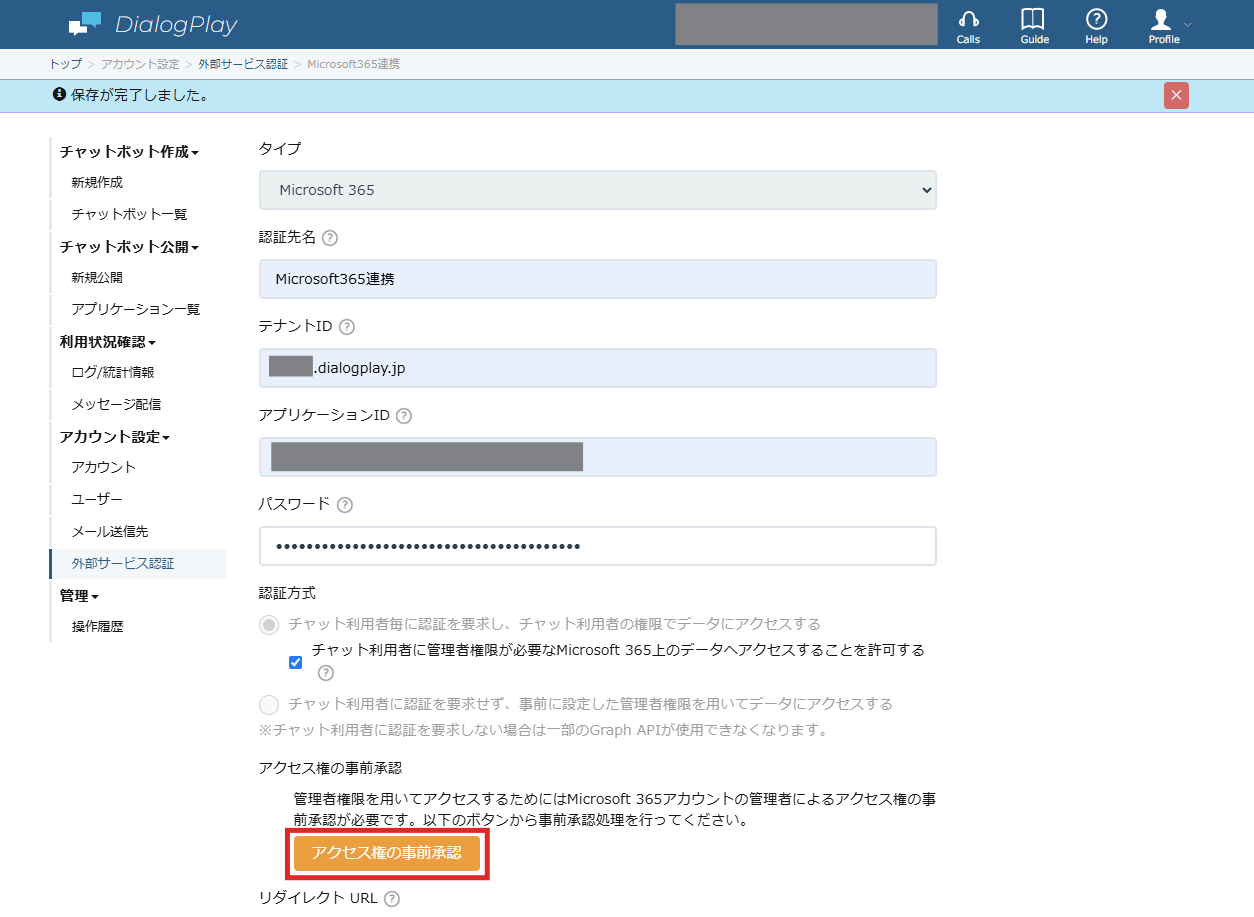Click help icon beside アプリケーションID
The width and height of the screenshot is (1254, 917).
tap(404, 416)
